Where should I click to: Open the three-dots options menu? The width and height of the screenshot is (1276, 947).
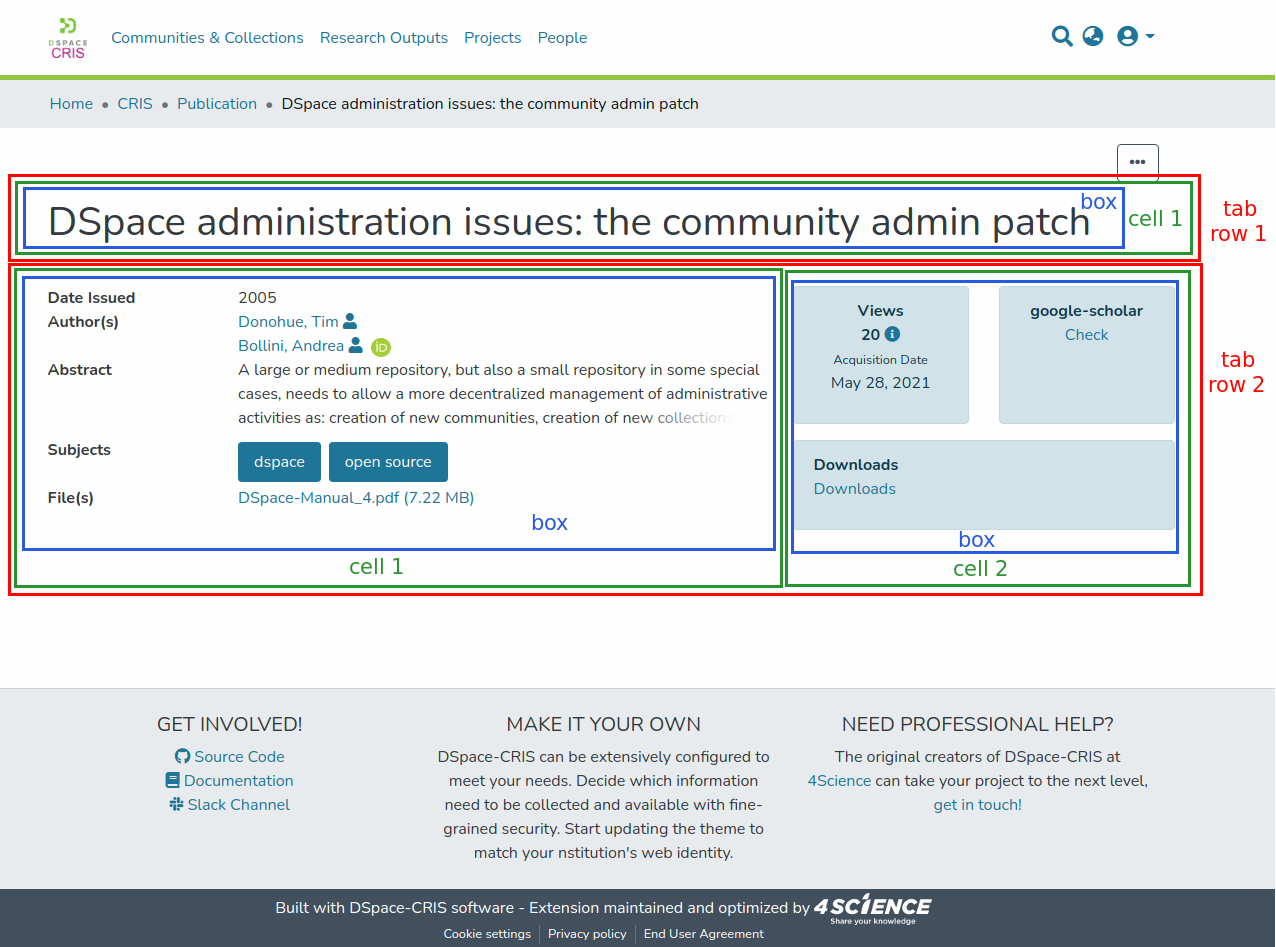[1137, 162]
